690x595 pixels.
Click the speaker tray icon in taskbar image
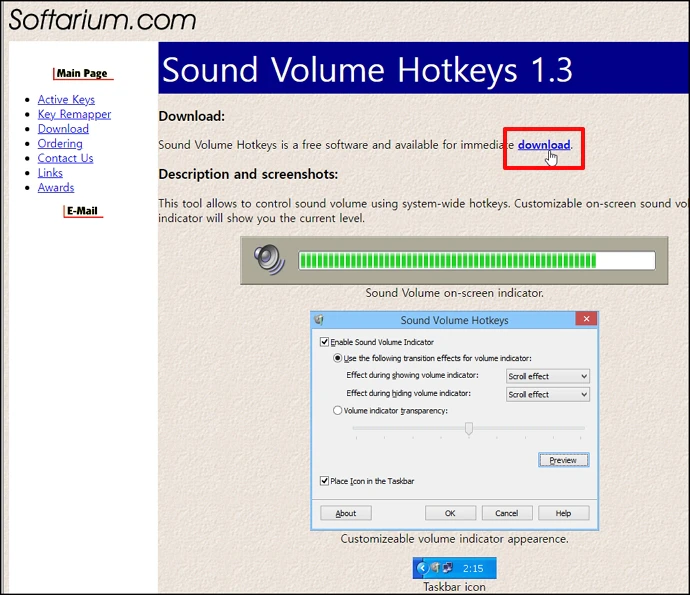(x=435, y=568)
